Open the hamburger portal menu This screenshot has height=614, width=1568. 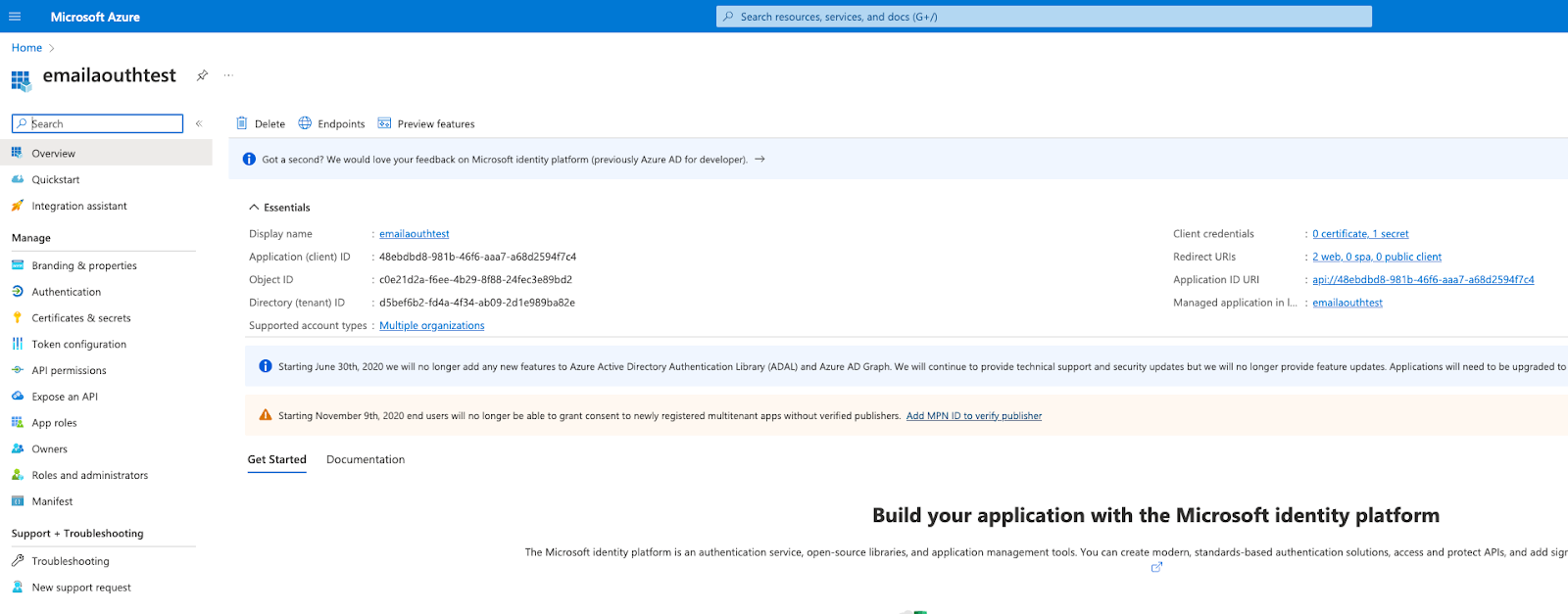[x=14, y=17]
